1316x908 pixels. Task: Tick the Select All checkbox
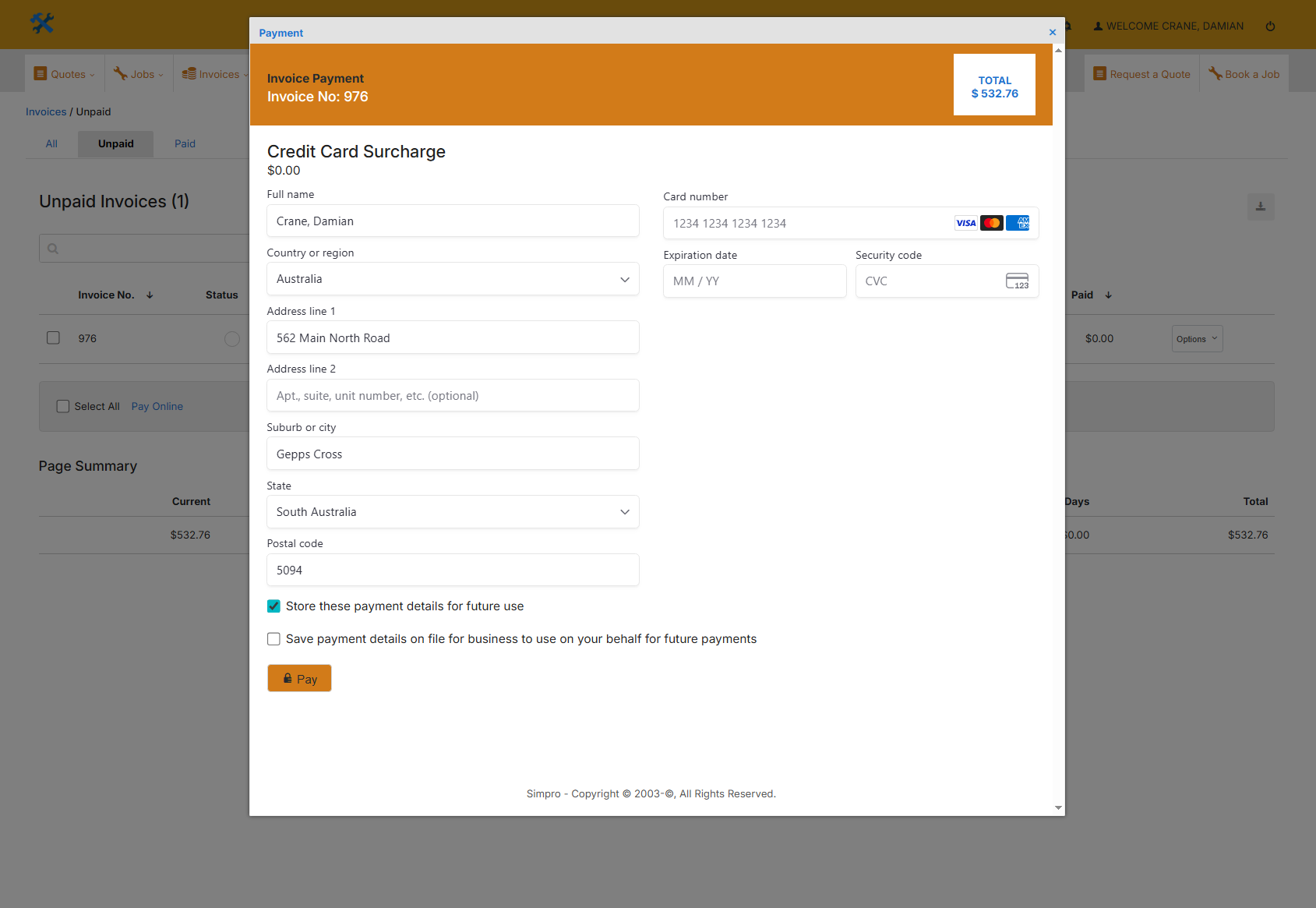(x=63, y=406)
